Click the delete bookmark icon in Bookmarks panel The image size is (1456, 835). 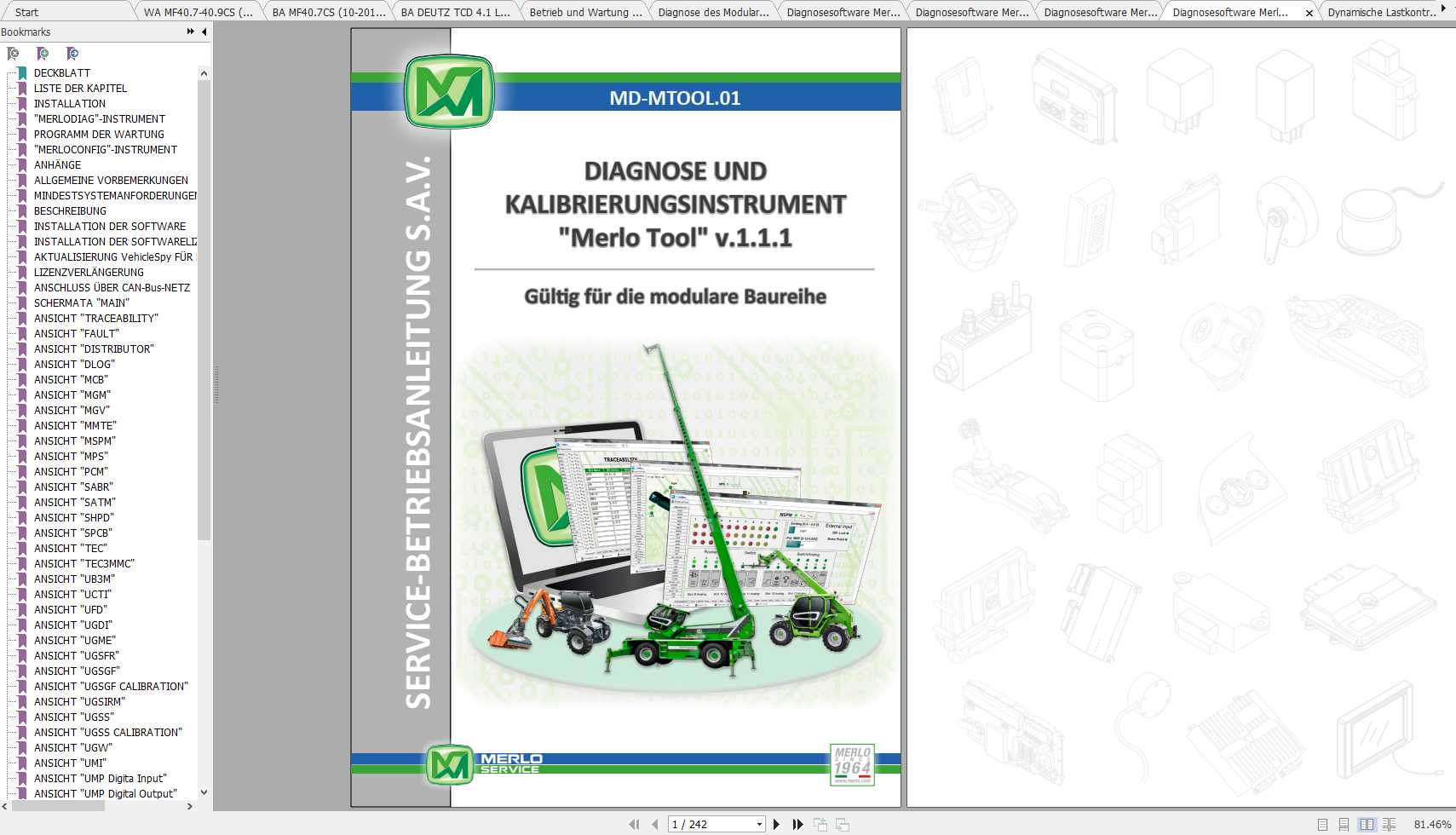pyautogui.click(x=13, y=54)
